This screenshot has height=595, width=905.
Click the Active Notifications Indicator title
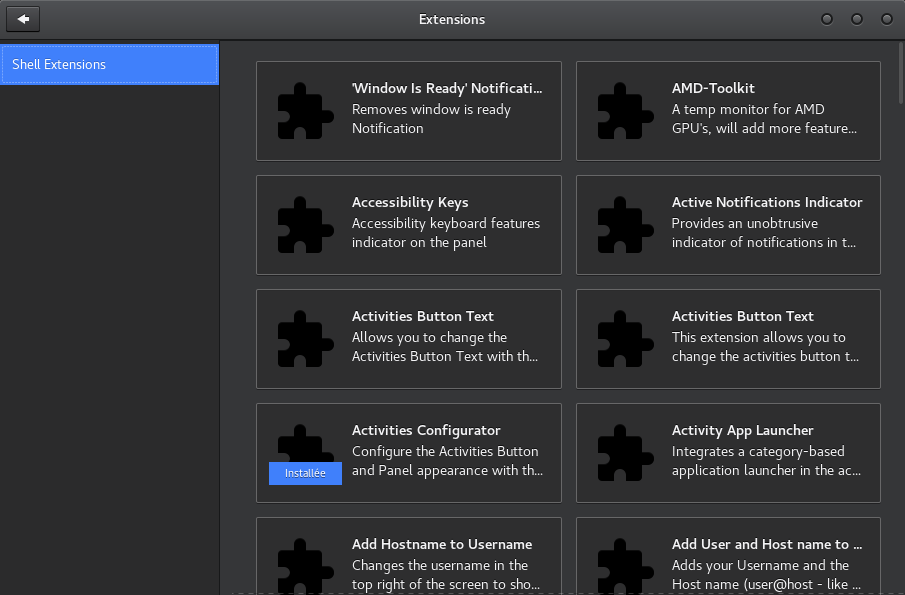766,202
